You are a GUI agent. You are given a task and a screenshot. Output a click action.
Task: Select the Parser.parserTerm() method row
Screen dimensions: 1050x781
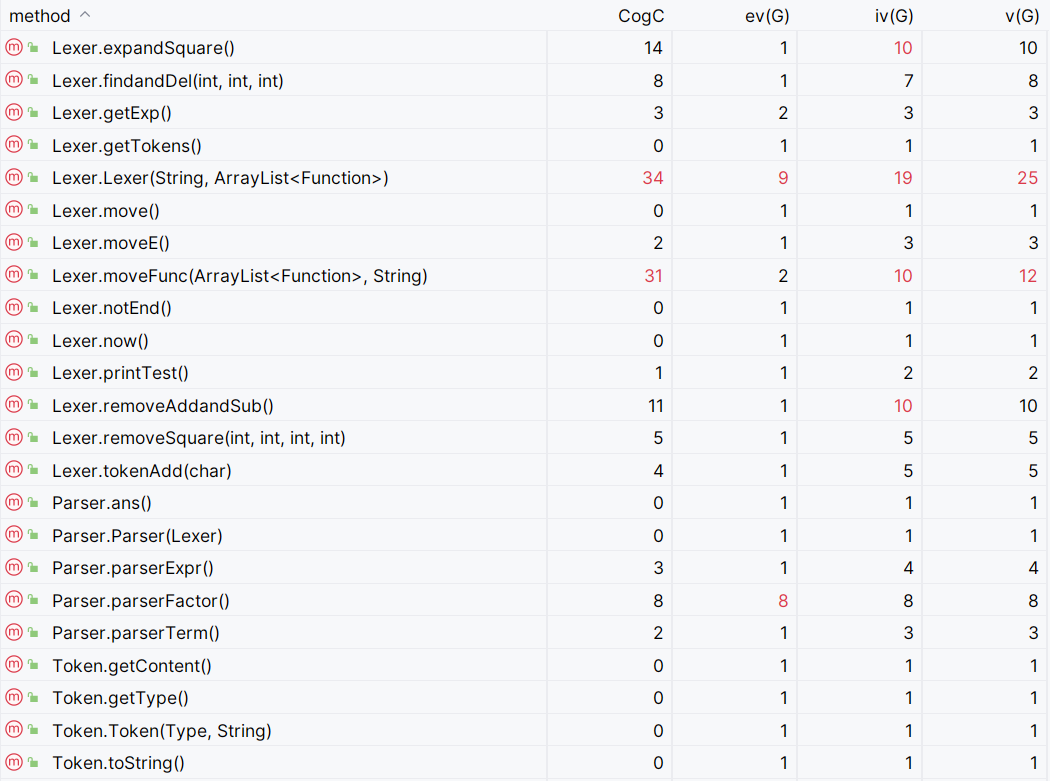[525, 633]
